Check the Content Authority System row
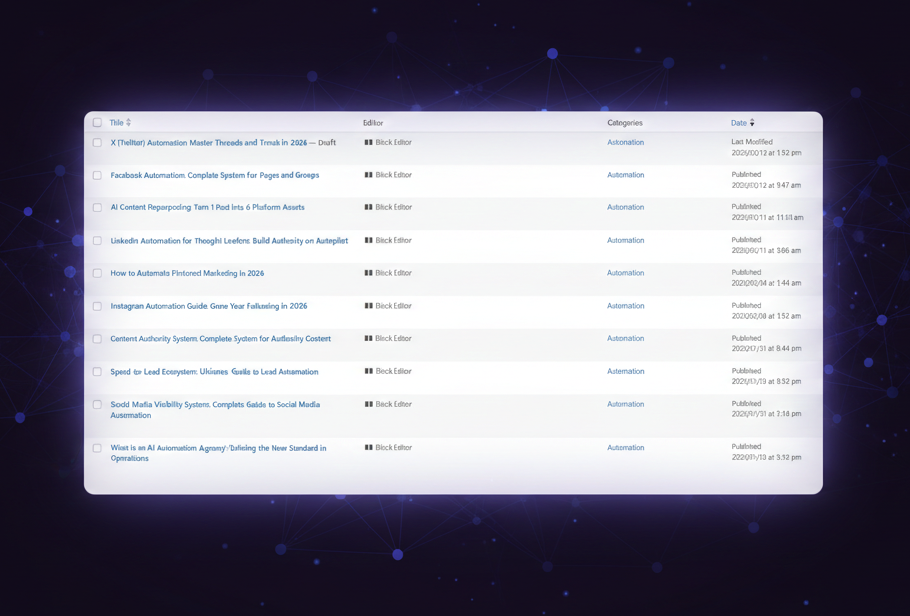The image size is (910, 616). click(97, 338)
